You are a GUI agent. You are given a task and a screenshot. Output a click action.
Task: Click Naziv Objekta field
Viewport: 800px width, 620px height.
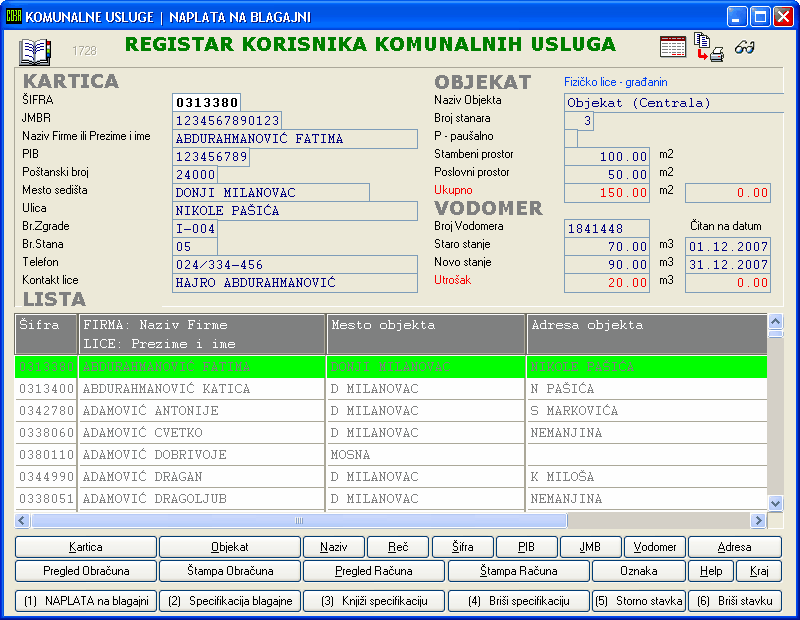tap(673, 103)
